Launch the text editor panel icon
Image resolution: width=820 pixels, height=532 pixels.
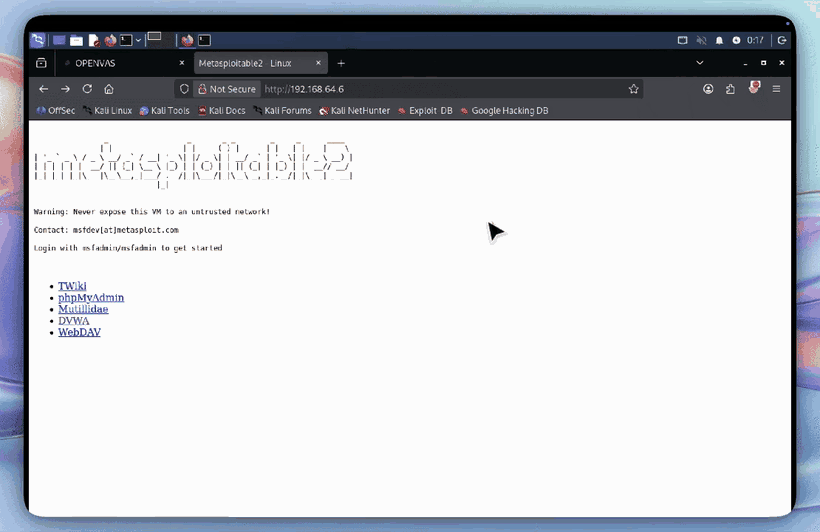point(94,40)
